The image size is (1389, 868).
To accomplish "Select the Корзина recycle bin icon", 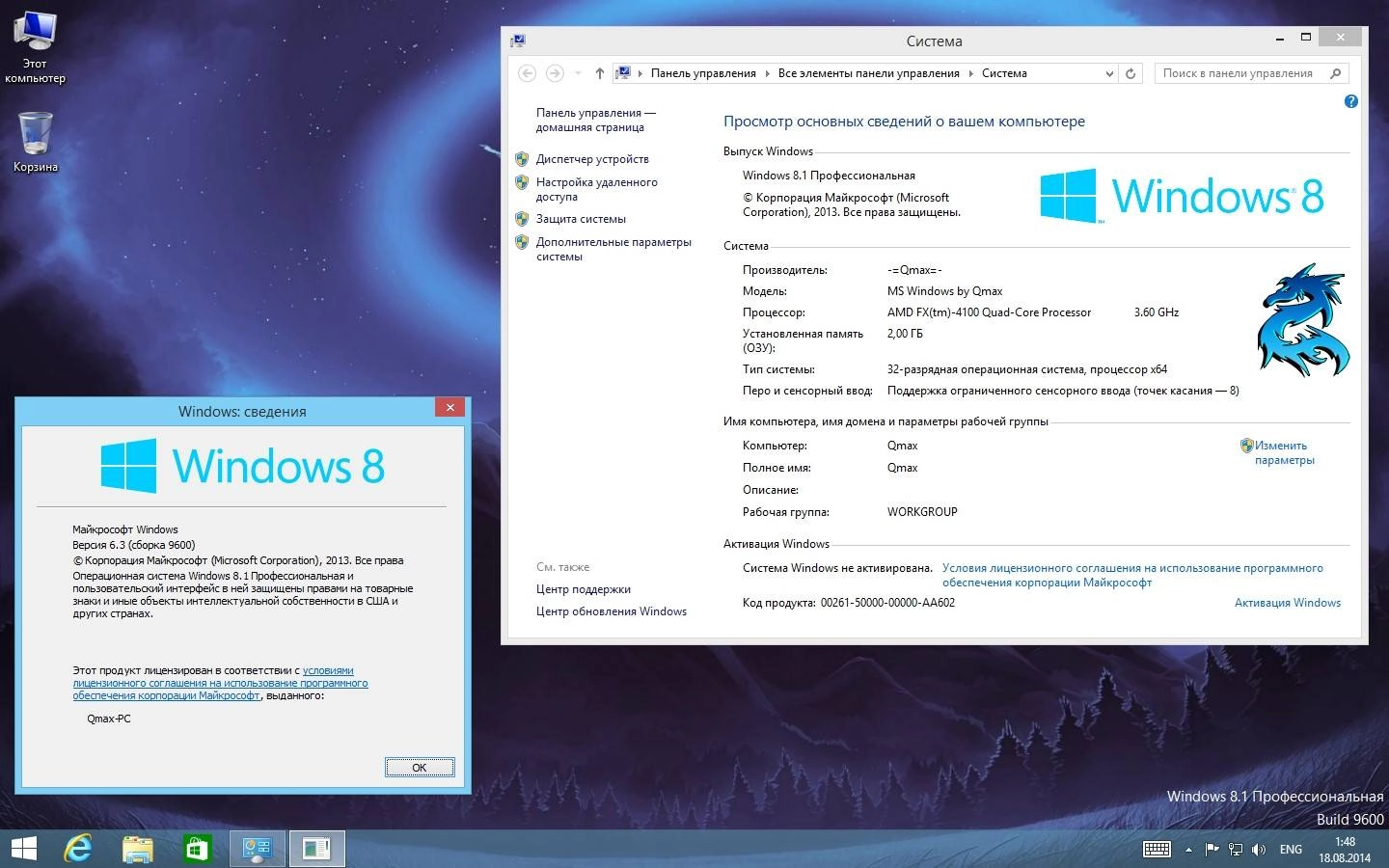I will point(35,142).
